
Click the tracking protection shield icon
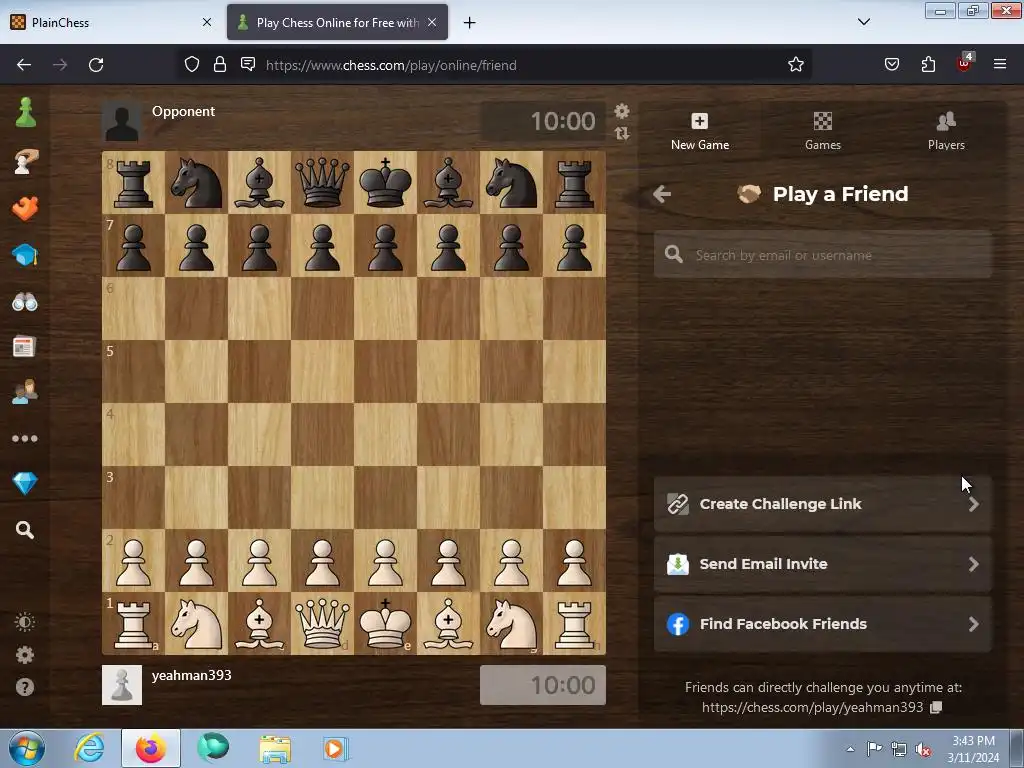click(x=191, y=64)
